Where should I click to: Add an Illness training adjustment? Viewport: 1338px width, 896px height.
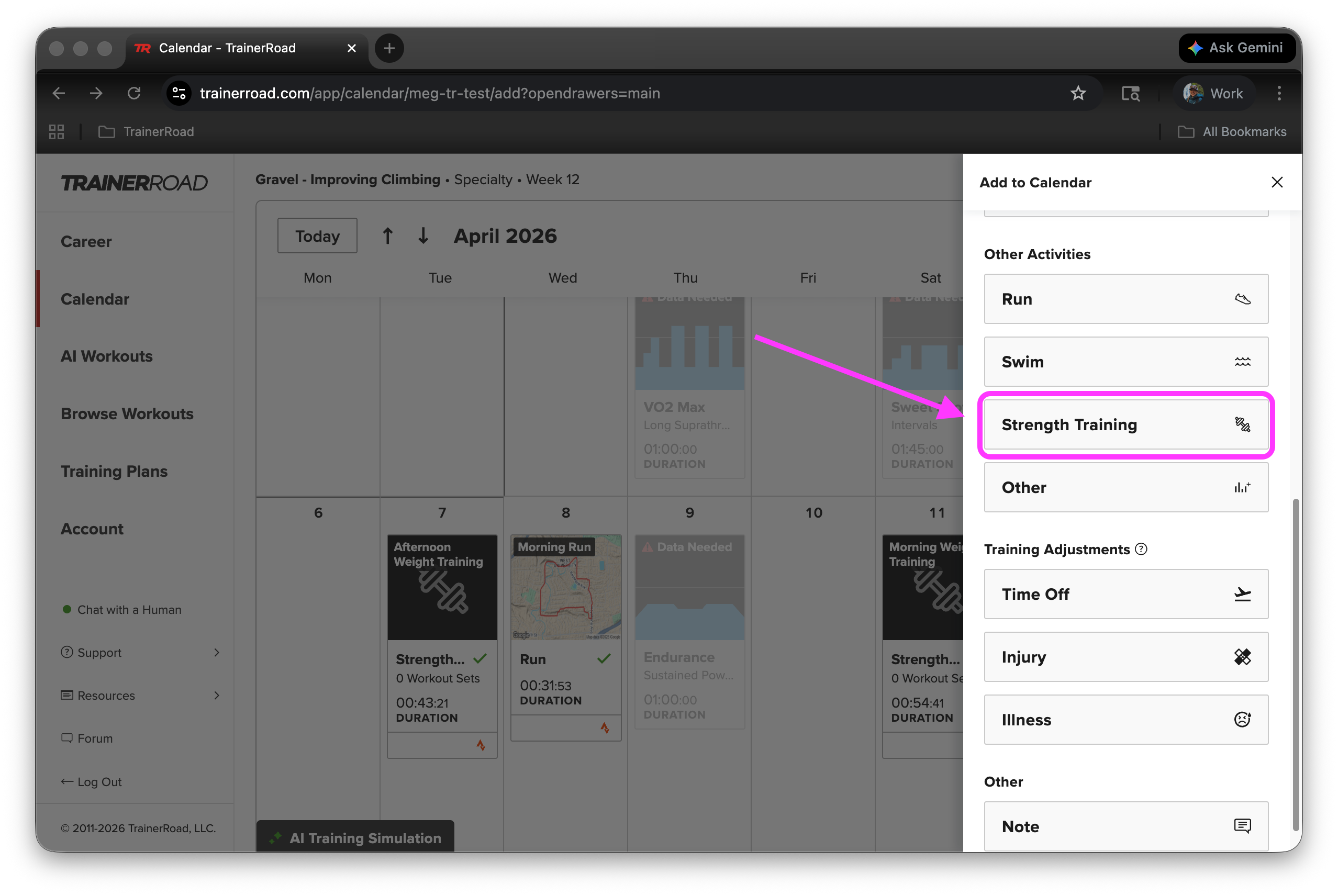(1125, 720)
